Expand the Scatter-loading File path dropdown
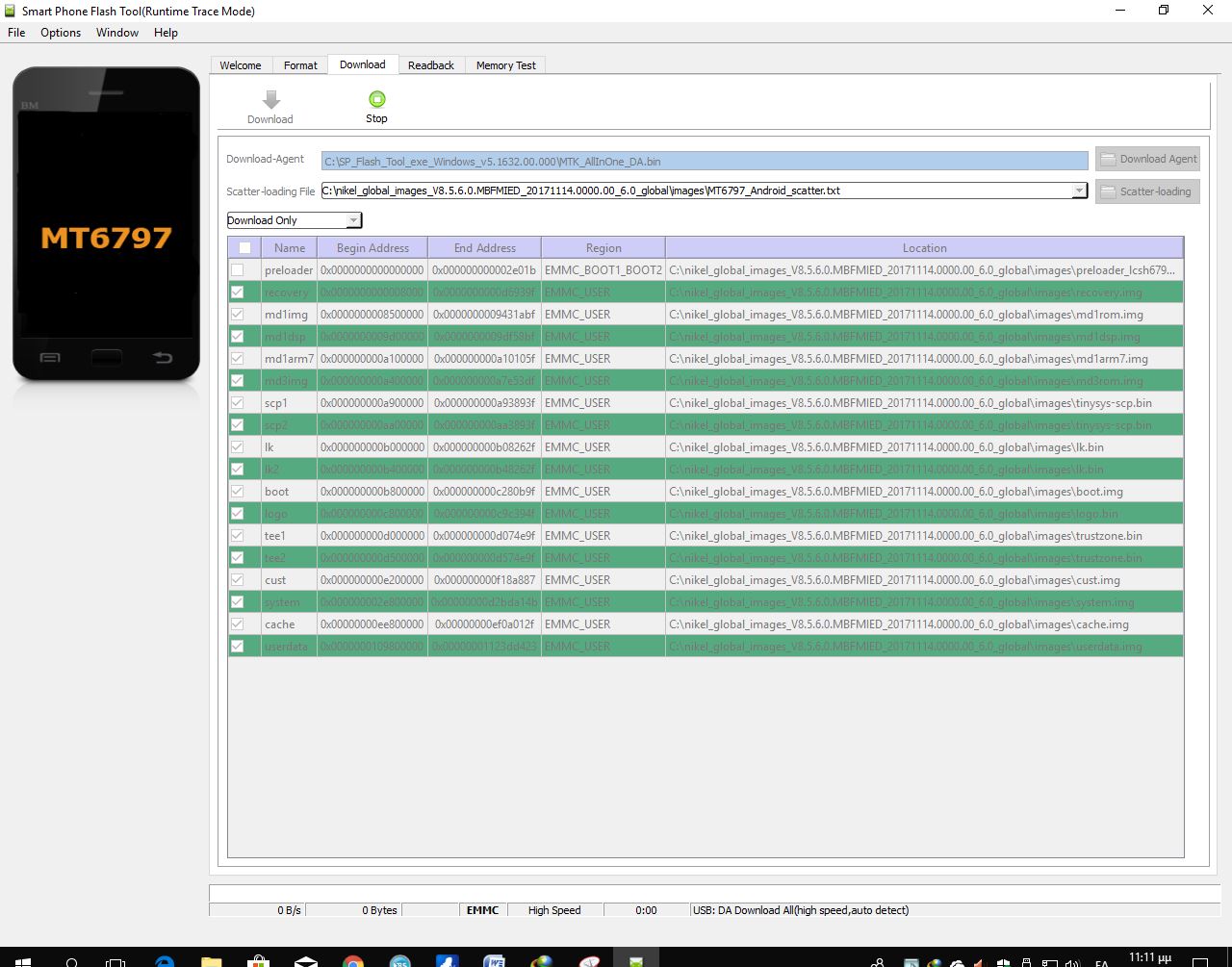This screenshot has height=967, width=1232. (x=1079, y=191)
